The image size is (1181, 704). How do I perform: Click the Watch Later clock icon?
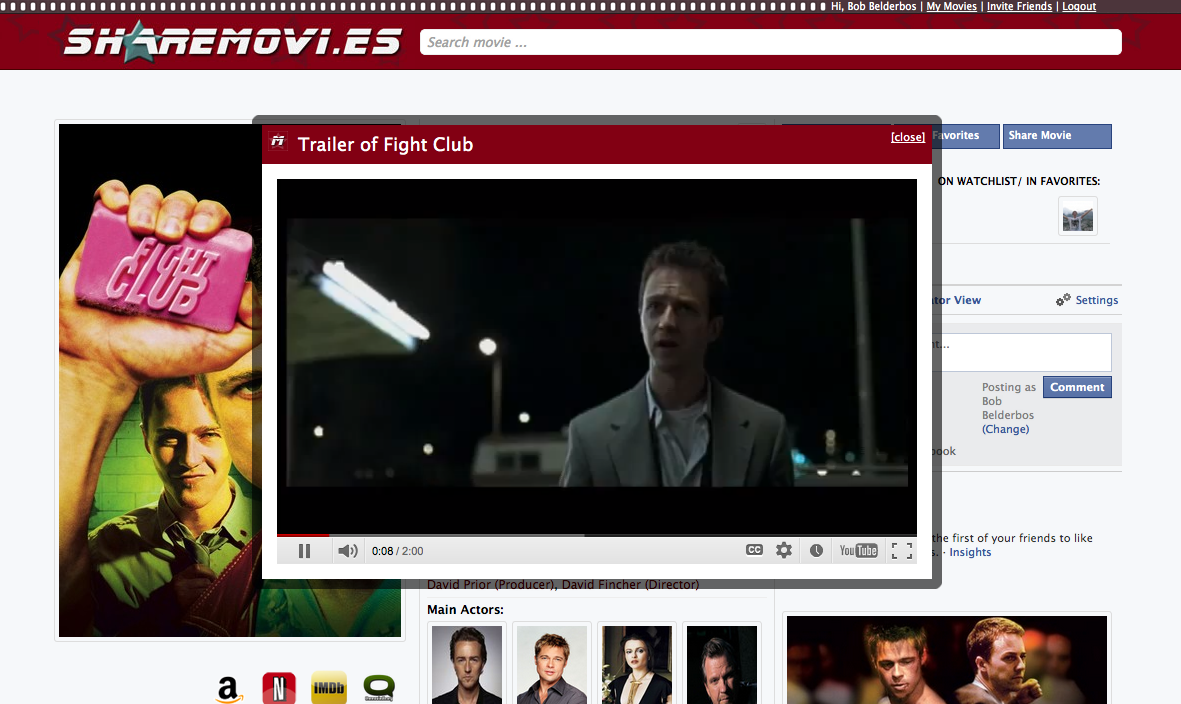point(816,550)
